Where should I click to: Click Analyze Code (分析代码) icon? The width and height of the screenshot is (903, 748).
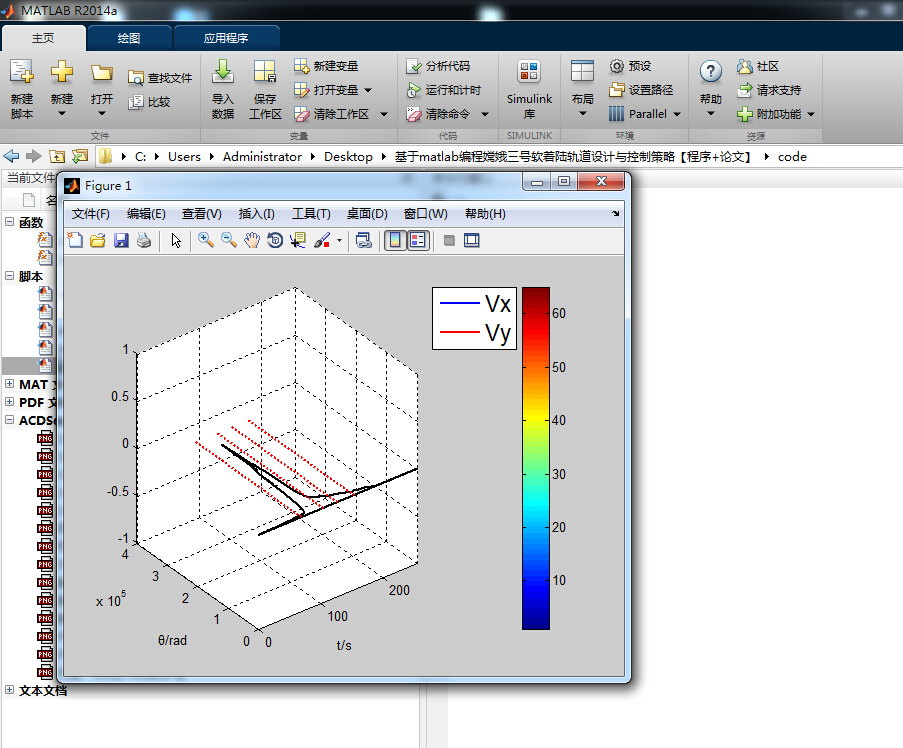pos(413,66)
